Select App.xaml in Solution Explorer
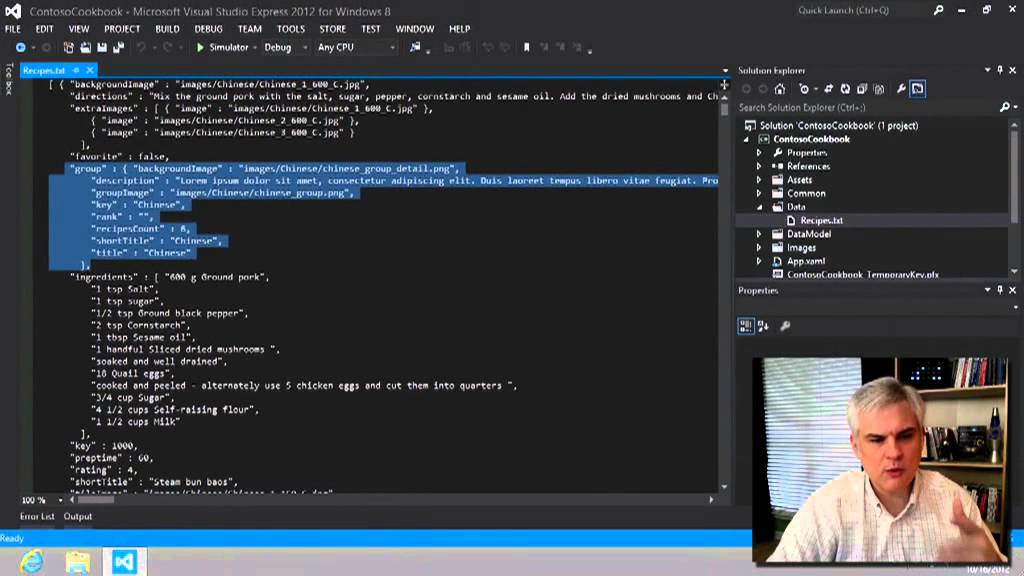 coord(806,261)
